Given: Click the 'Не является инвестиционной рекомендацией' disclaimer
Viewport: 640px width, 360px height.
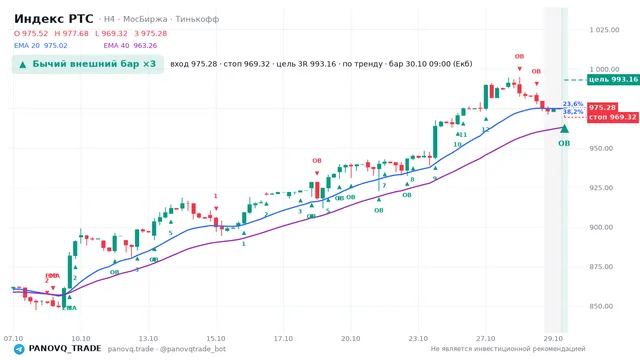Looking at the screenshot, I should tap(508, 349).
